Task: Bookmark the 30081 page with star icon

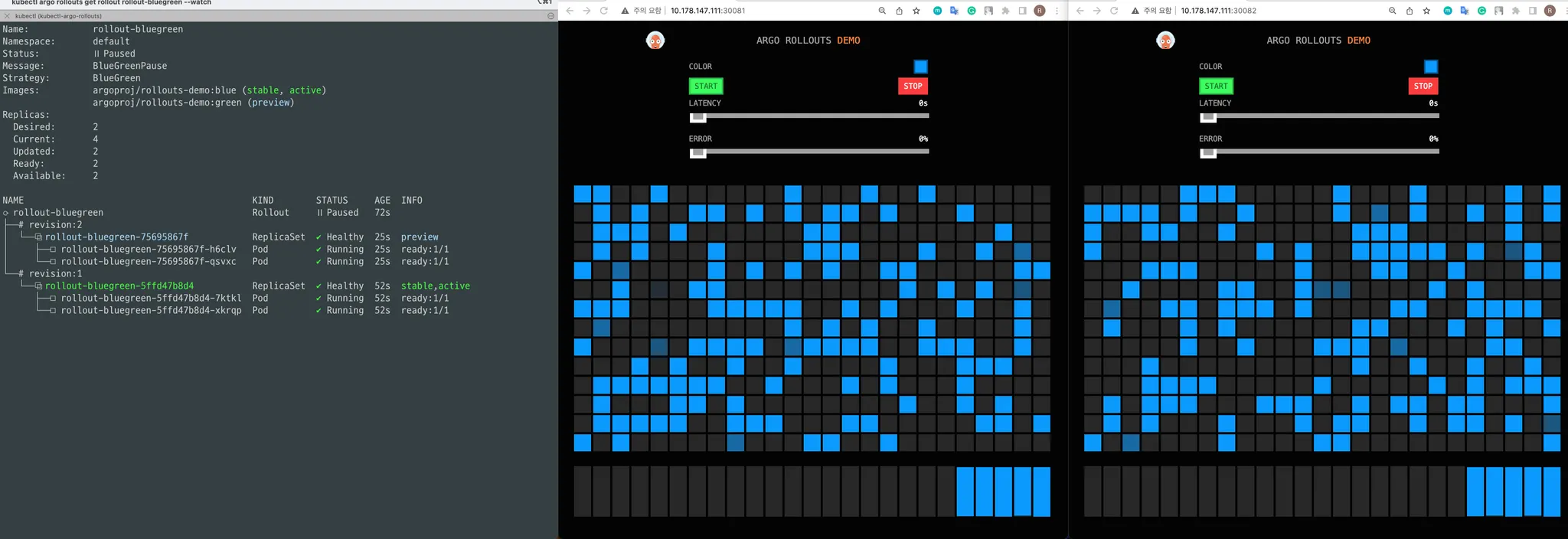Action: tap(916, 11)
